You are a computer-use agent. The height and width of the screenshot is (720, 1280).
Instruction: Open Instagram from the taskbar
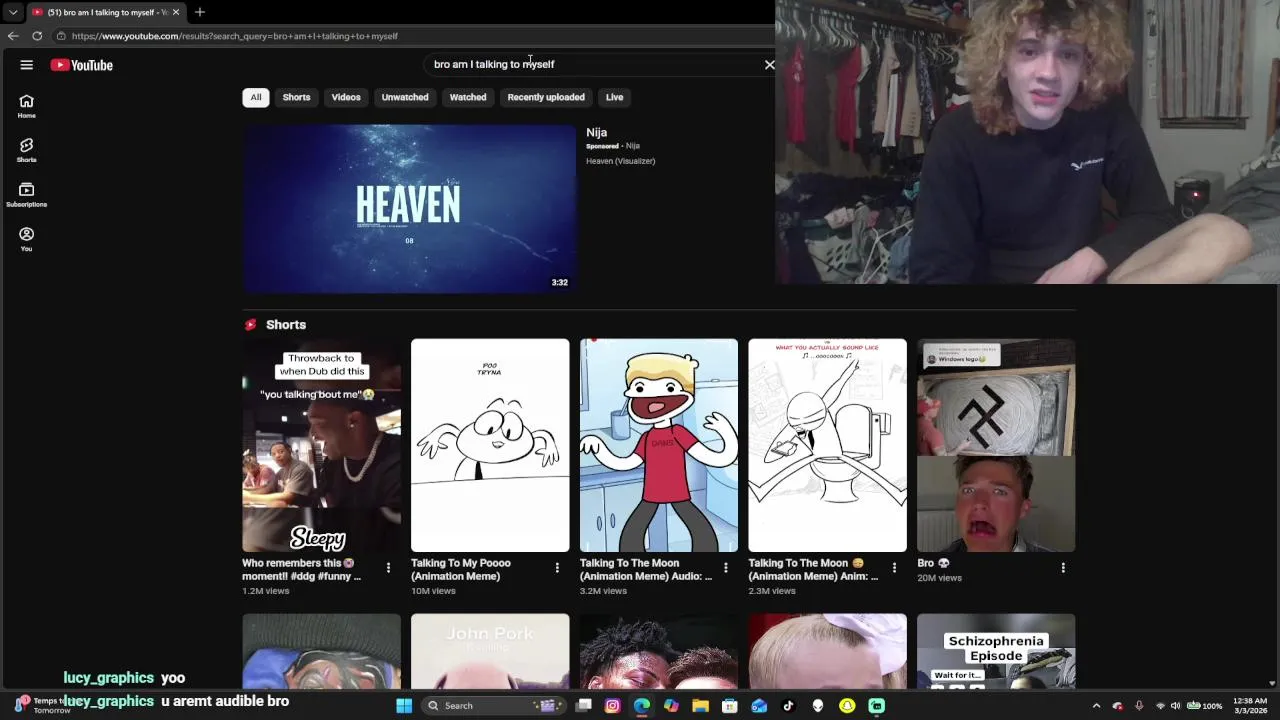click(613, 706)
